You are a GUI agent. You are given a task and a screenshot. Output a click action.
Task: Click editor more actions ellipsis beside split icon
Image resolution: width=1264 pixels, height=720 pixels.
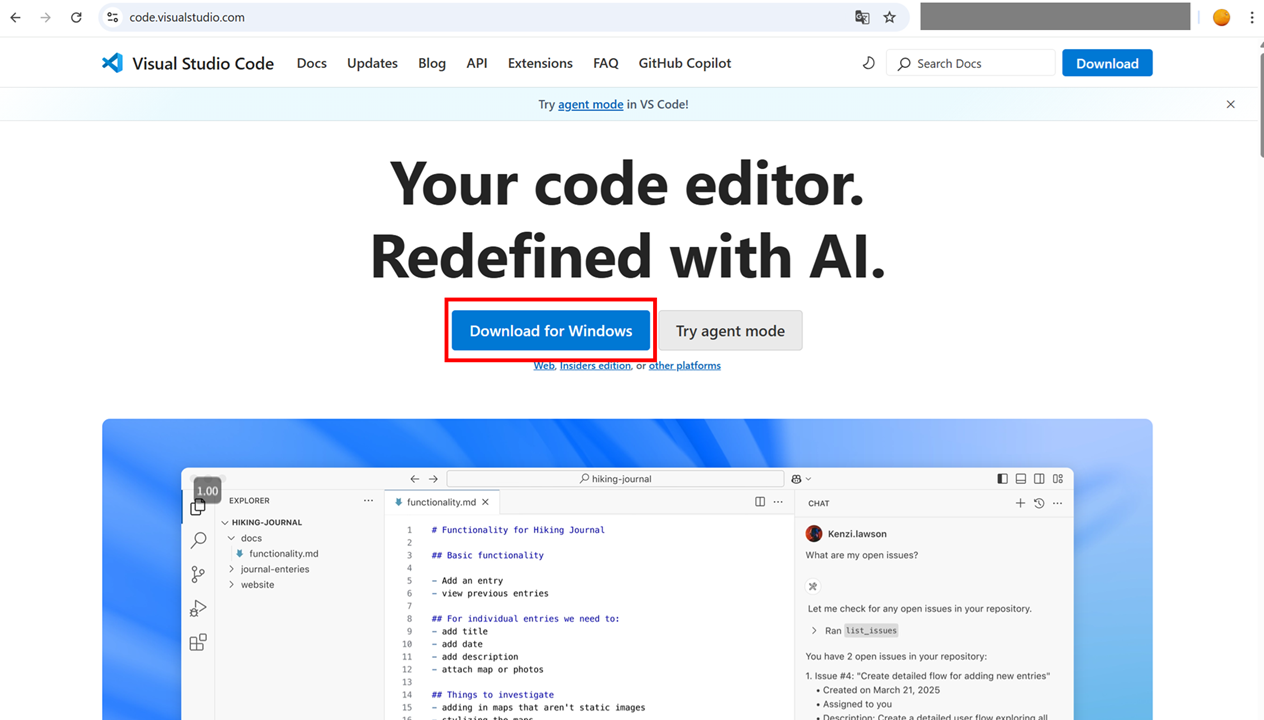click(779, 502)
